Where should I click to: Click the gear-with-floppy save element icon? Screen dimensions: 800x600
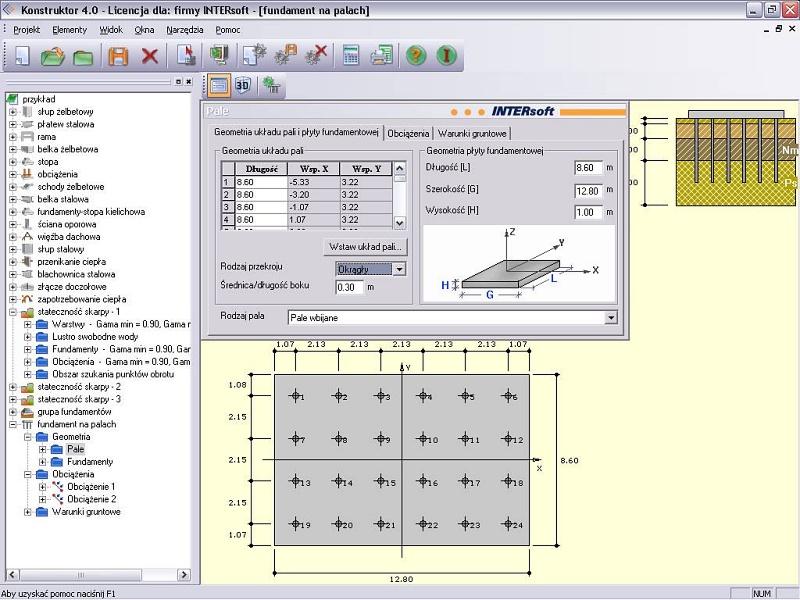pyautogui.click(x=286, y=55)
